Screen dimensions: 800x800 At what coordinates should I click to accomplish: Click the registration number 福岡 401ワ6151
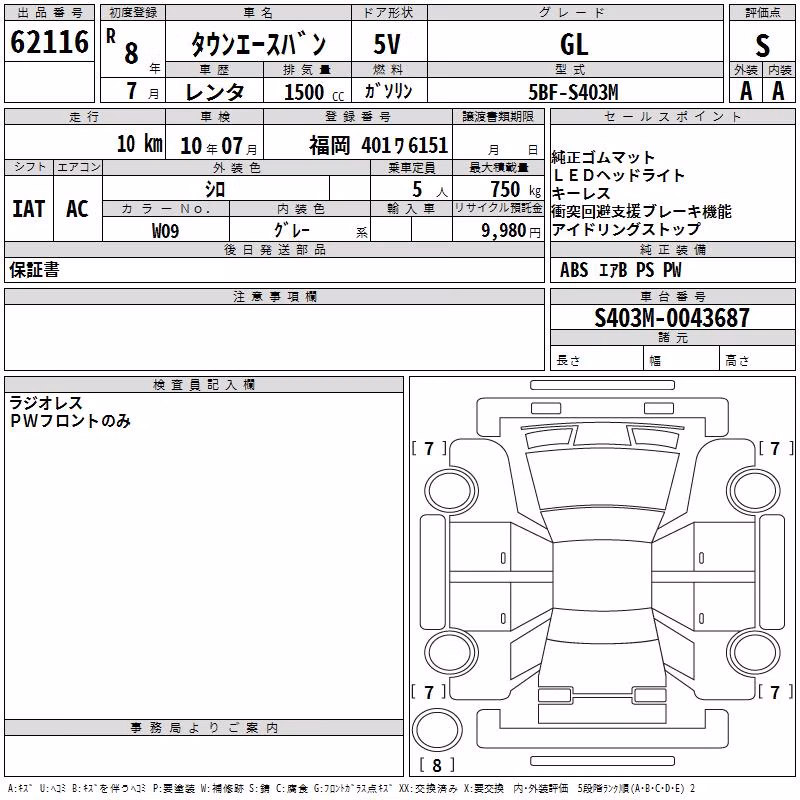pos(379,146)
